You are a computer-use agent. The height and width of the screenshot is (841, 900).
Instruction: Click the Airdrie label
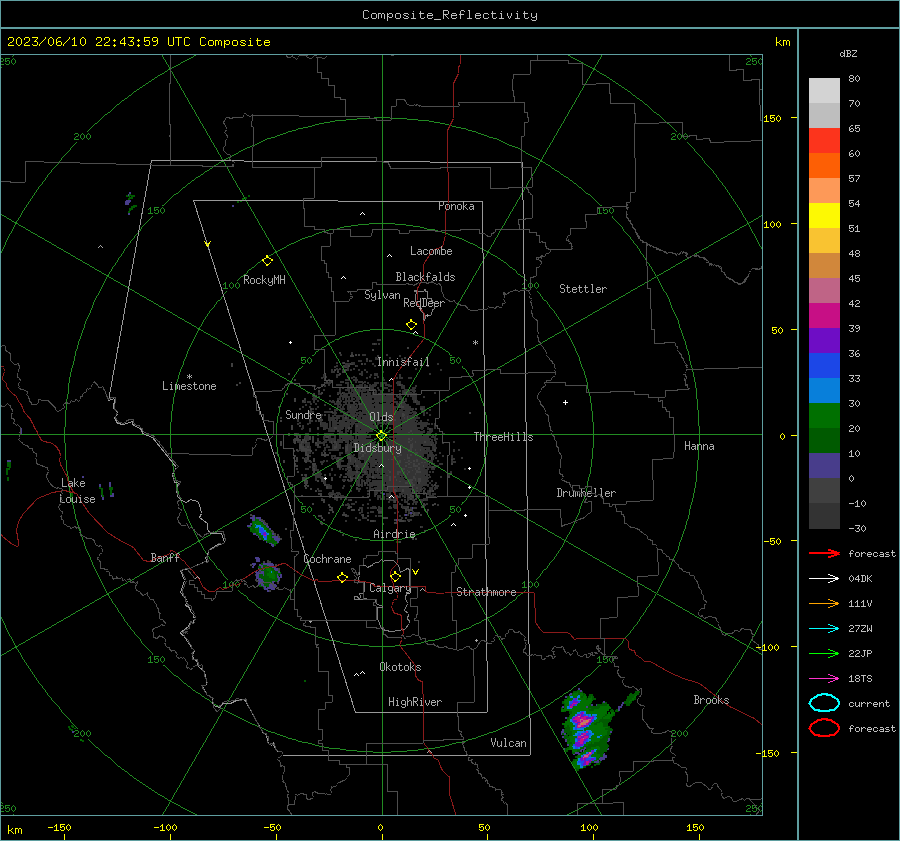pyautogui.click(x=394, y=534)
